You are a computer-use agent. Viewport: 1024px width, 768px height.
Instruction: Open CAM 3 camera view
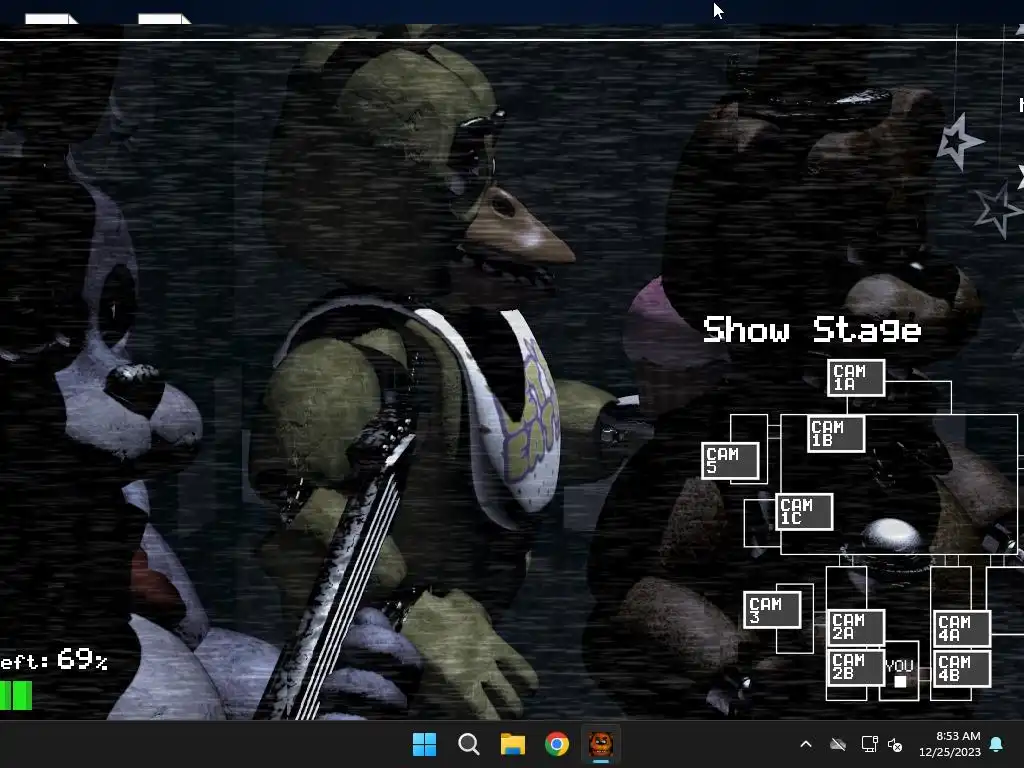[x=773, y=610]
